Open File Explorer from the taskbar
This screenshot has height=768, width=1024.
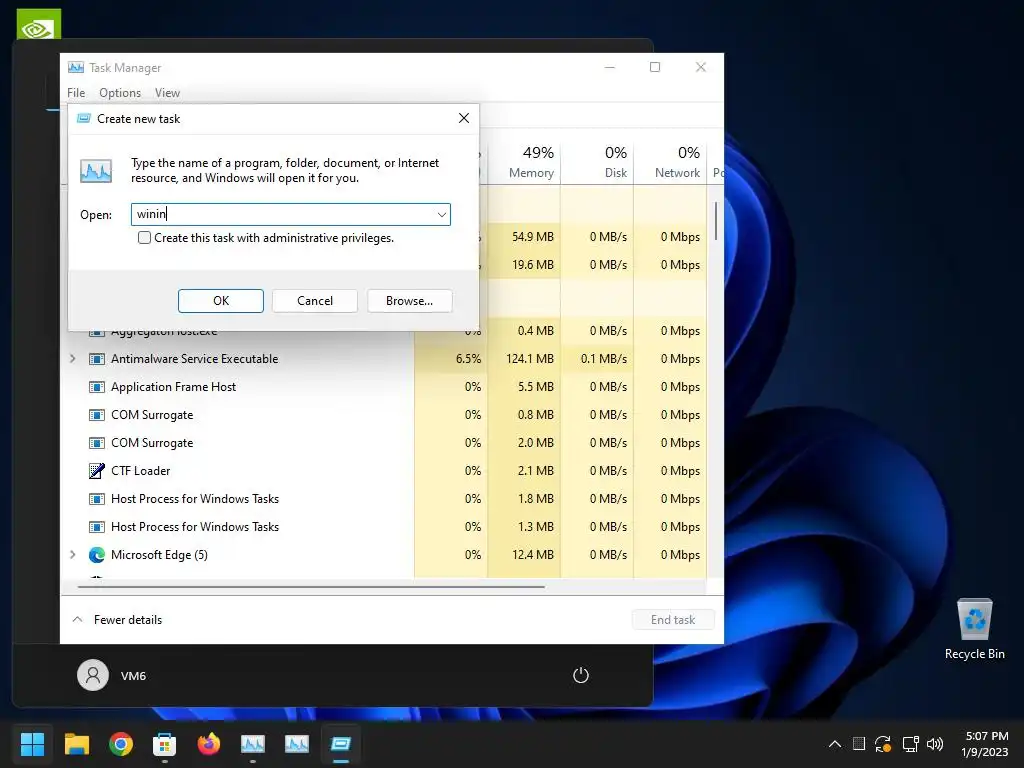[x=76, y=744]
